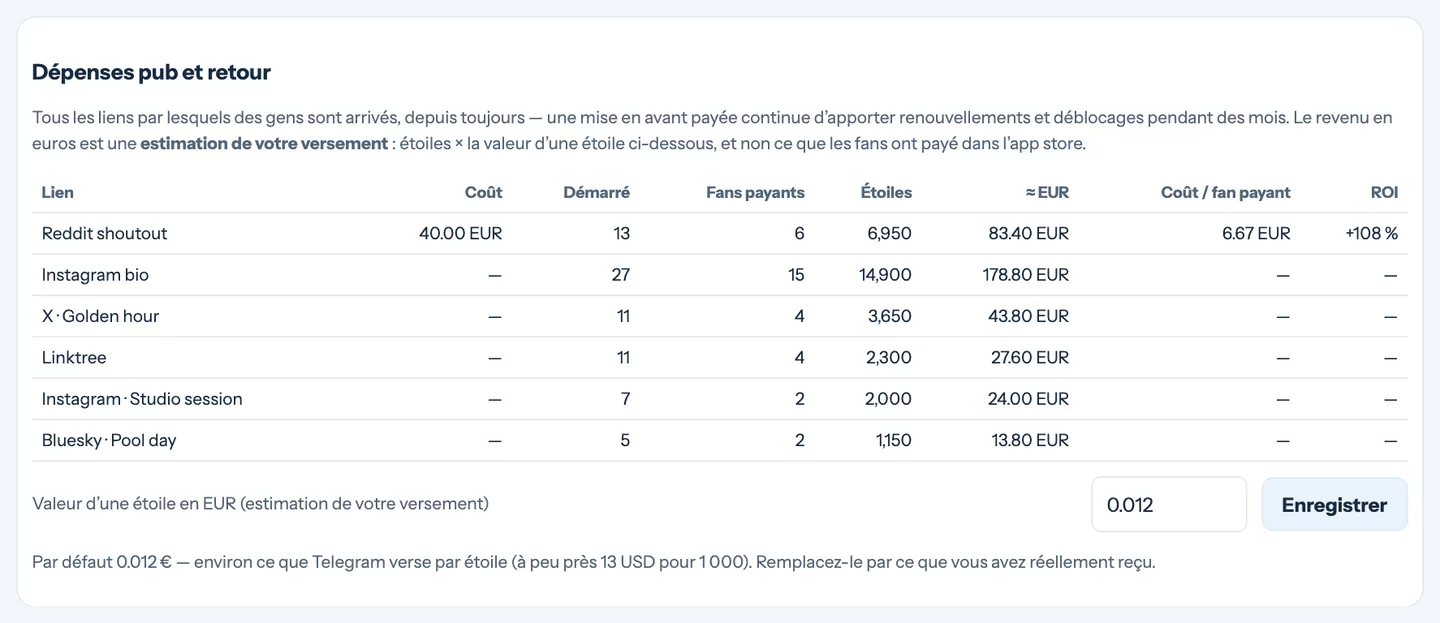Click the 178.80 EUR revenue cell

[1026, 275]
